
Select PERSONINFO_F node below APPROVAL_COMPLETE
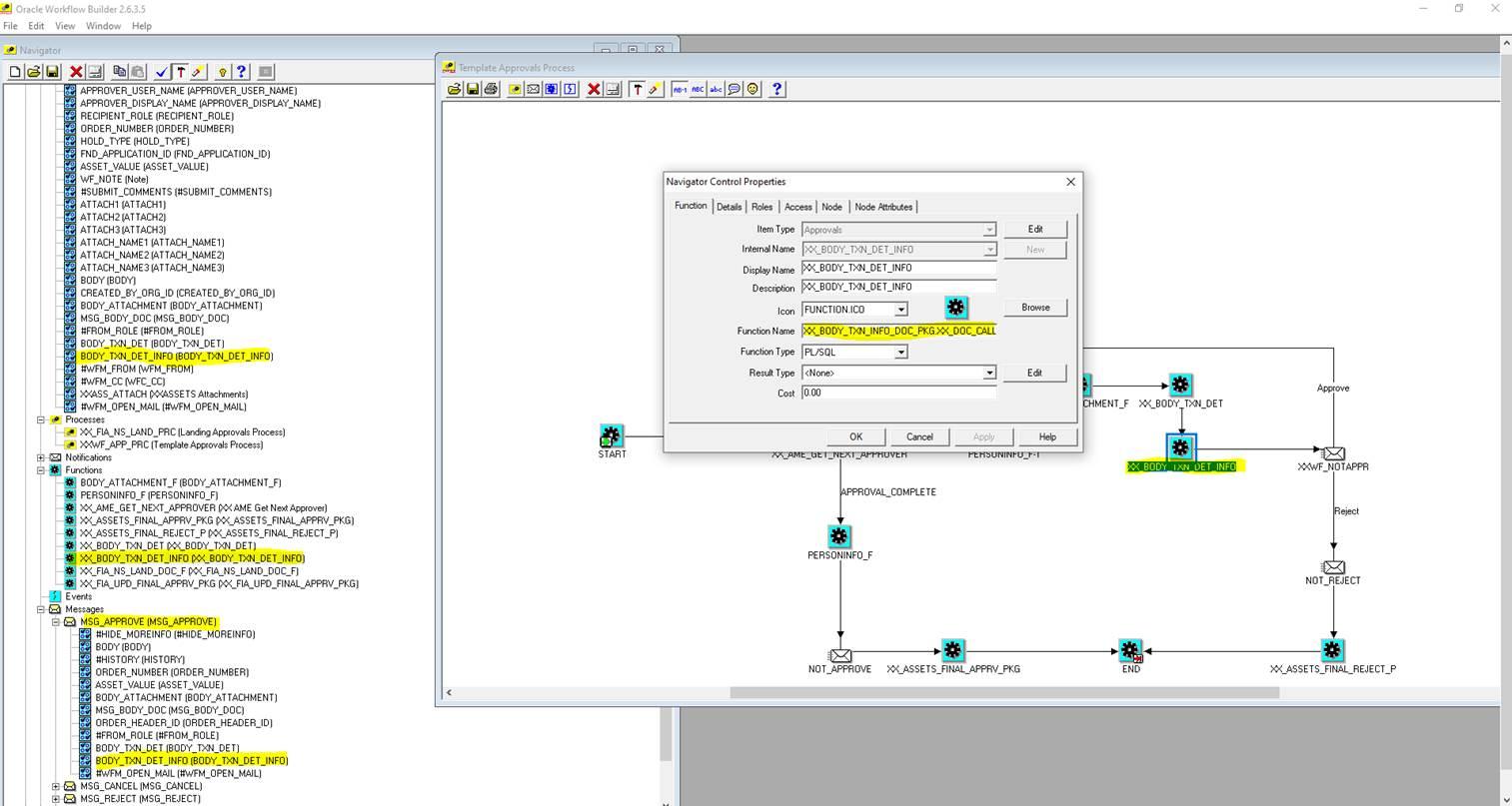(x=839, y=536)
